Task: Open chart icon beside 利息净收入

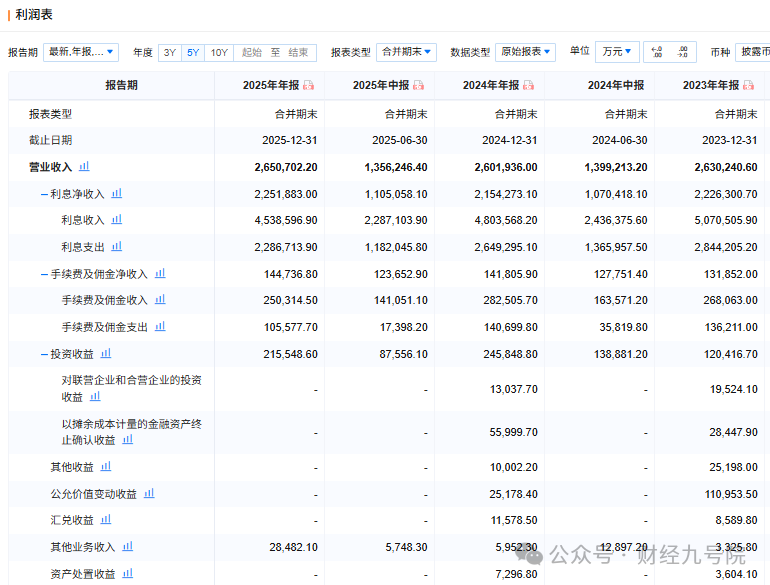Action: 116,194
